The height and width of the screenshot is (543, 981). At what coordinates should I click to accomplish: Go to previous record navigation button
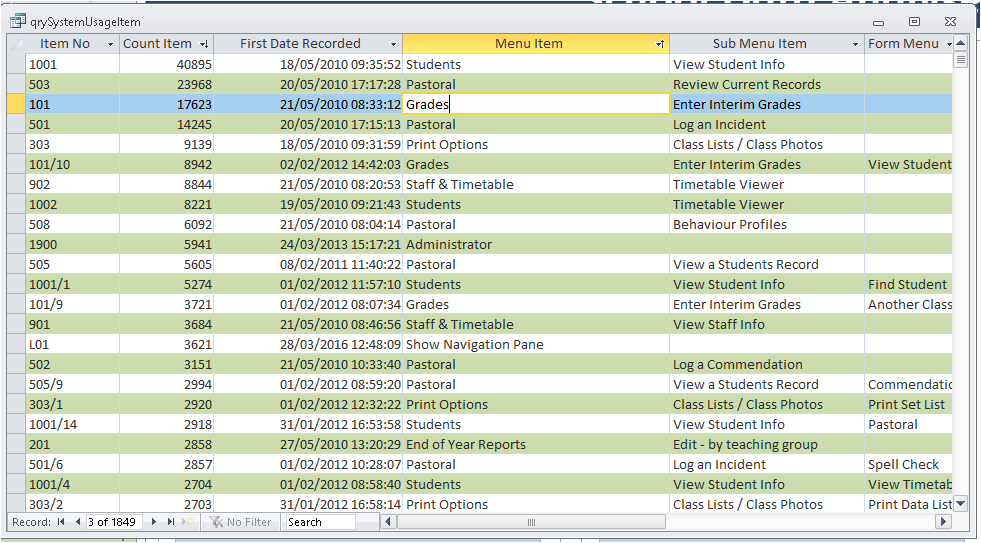(x=78, y=522)
